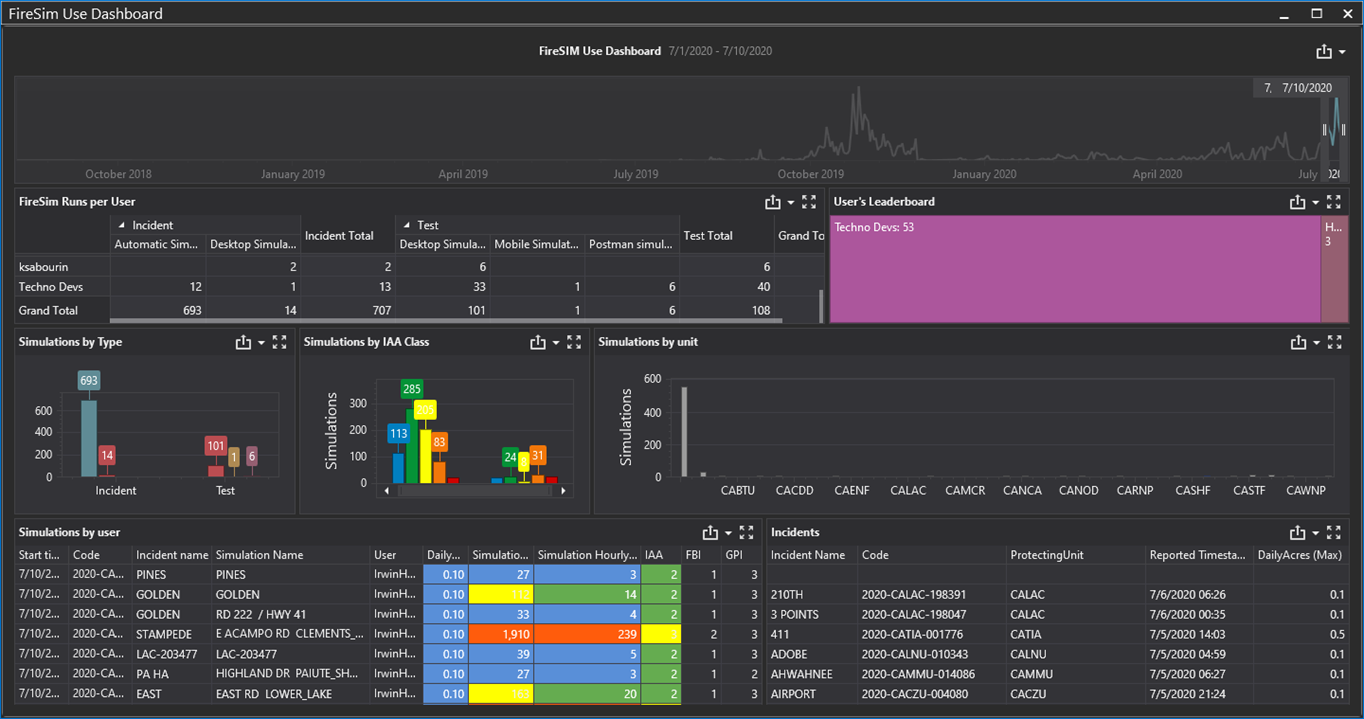Click the ksabourin row in FireSim Runs per User

(42, 266)
